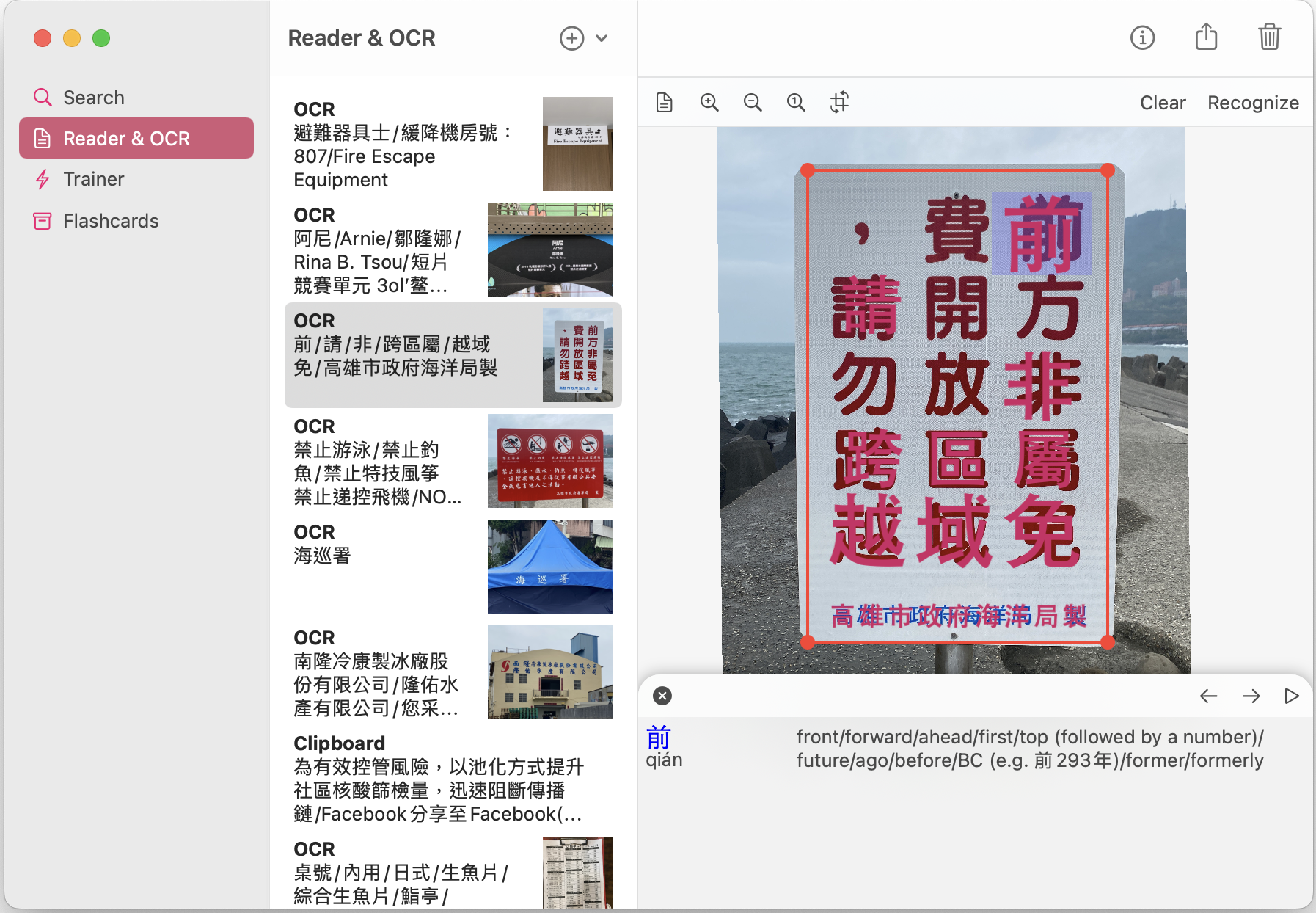The width and height of the screenshot is (1316, 913).
Task: Play pronunciation with the play icon
Action: coord(1292,696)
